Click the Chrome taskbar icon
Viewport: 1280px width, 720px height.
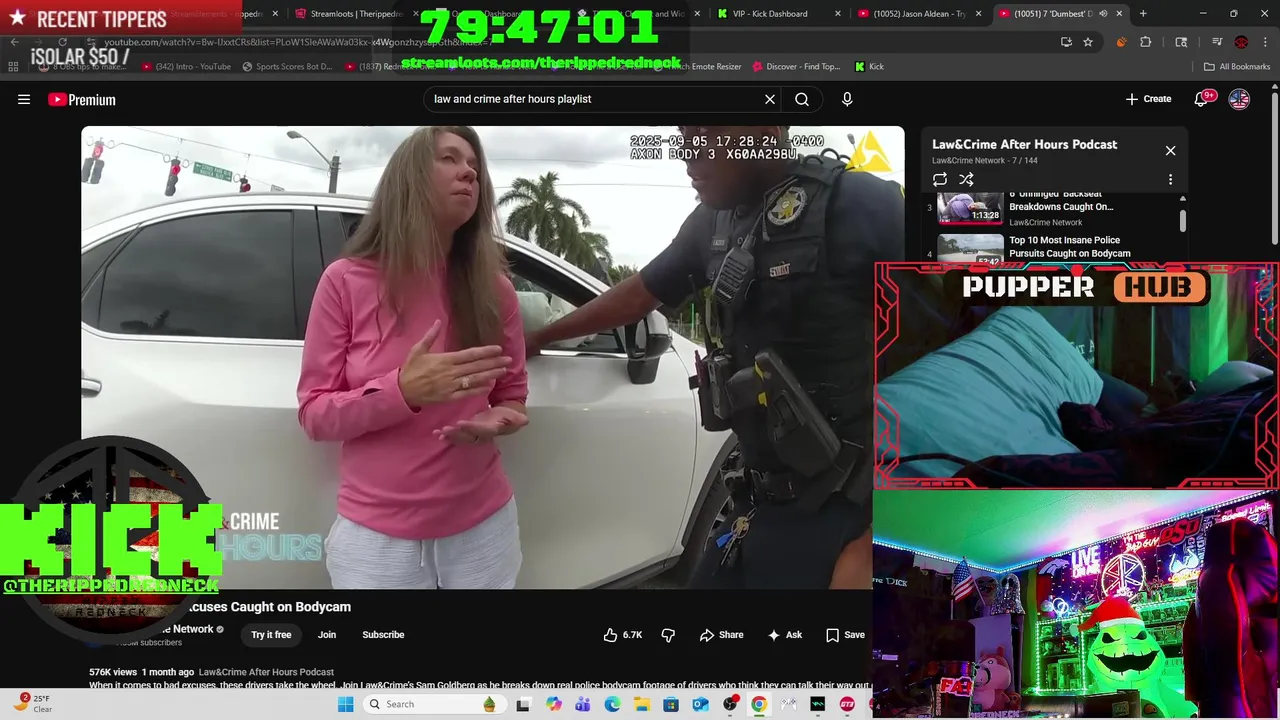(x=759, y=704)
